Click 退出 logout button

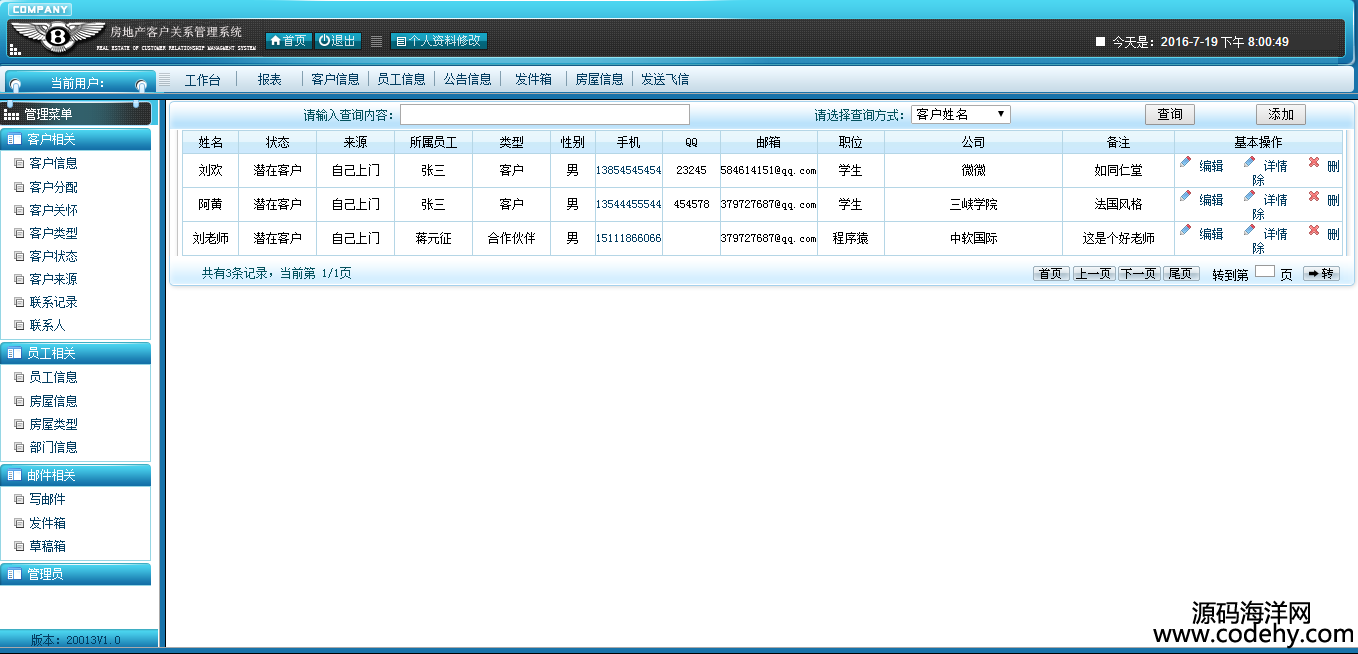(x=338, y=41)
